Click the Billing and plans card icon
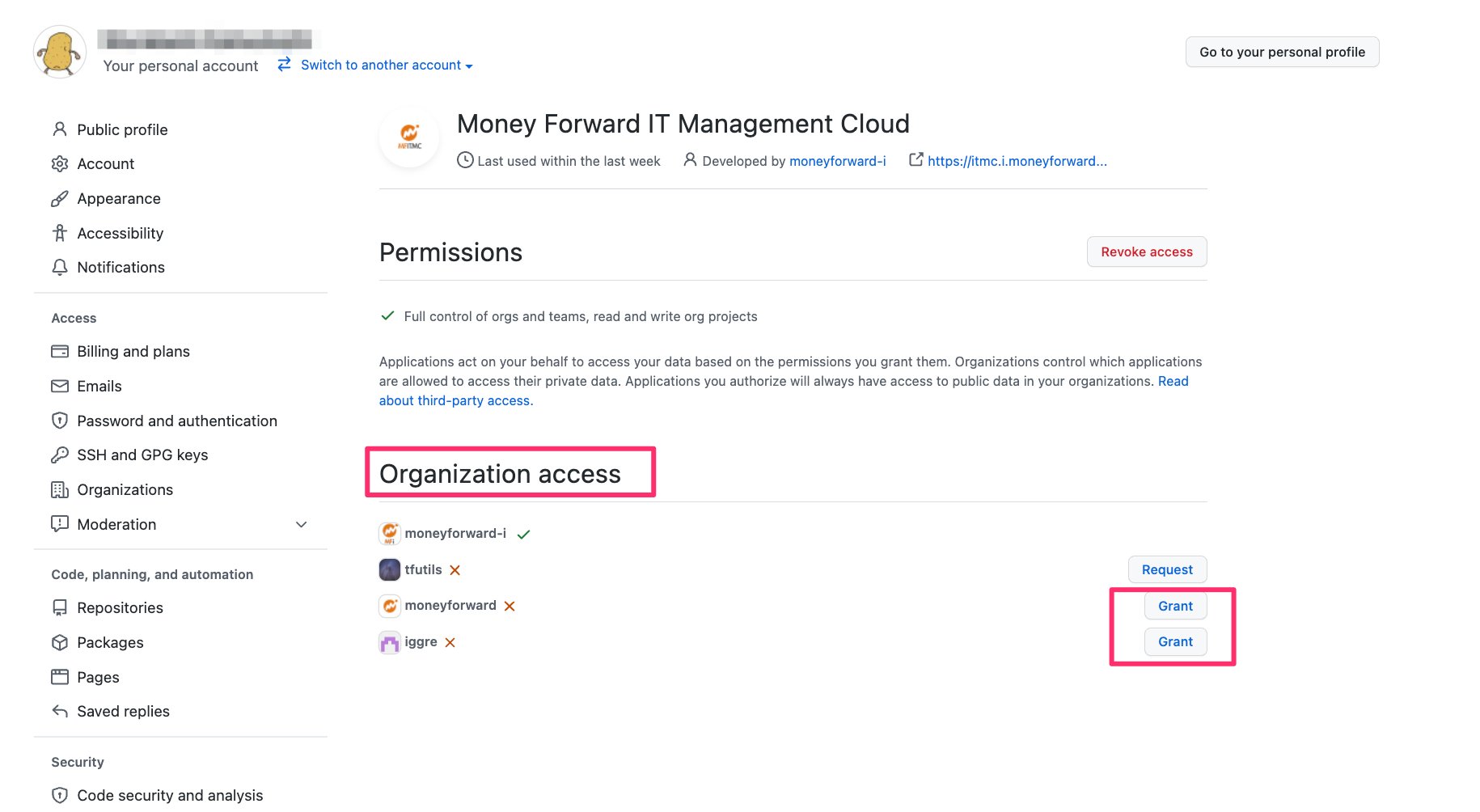 60,351
